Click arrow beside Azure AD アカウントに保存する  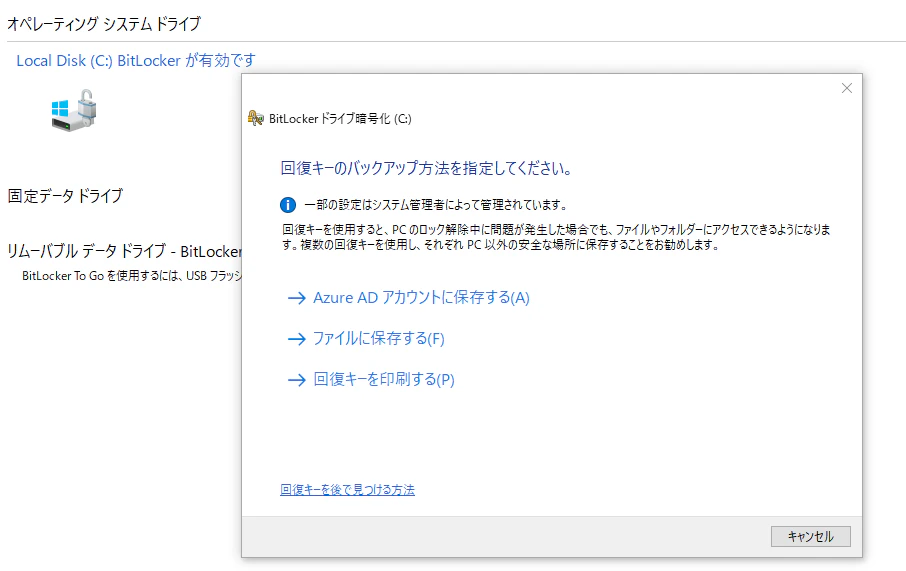(x=297, y=298)
